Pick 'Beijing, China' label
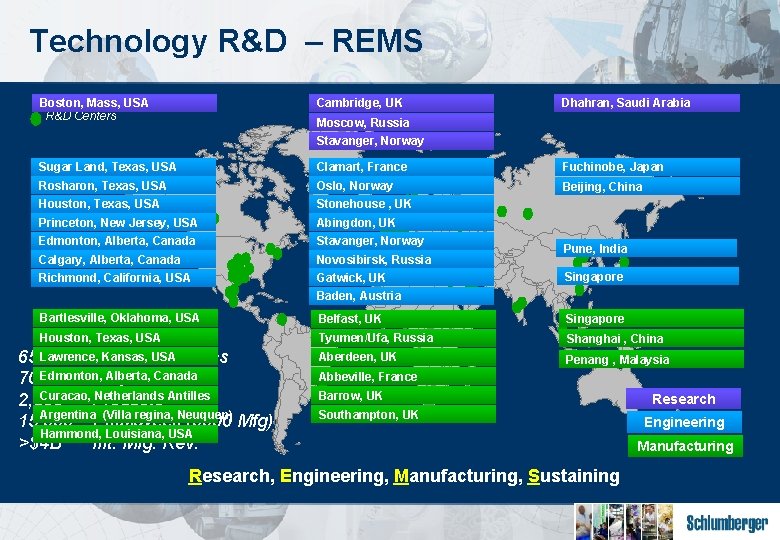780x540 pixels. tap(647, 186)
